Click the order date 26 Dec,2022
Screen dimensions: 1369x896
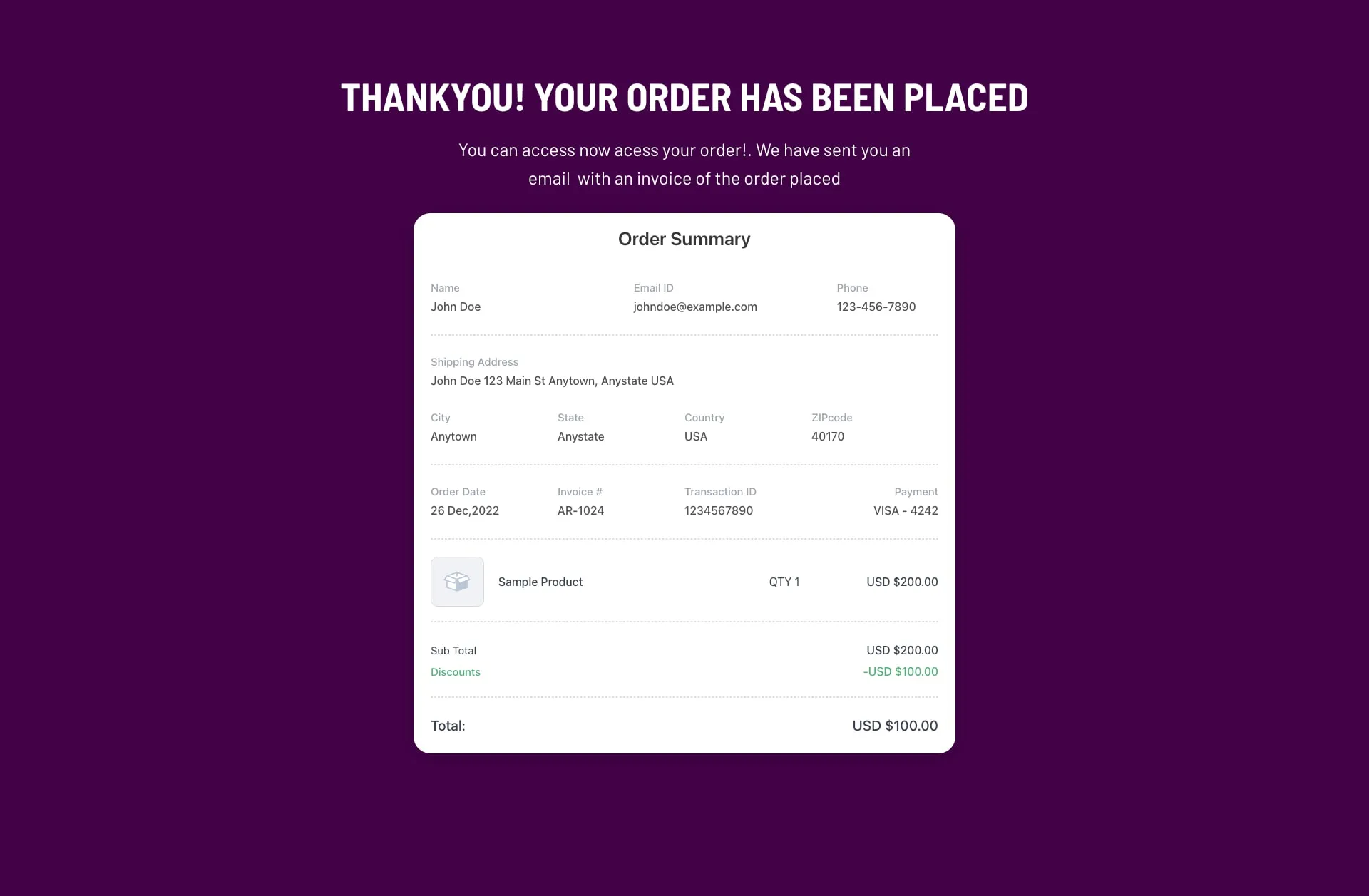[x=465, y=511]
